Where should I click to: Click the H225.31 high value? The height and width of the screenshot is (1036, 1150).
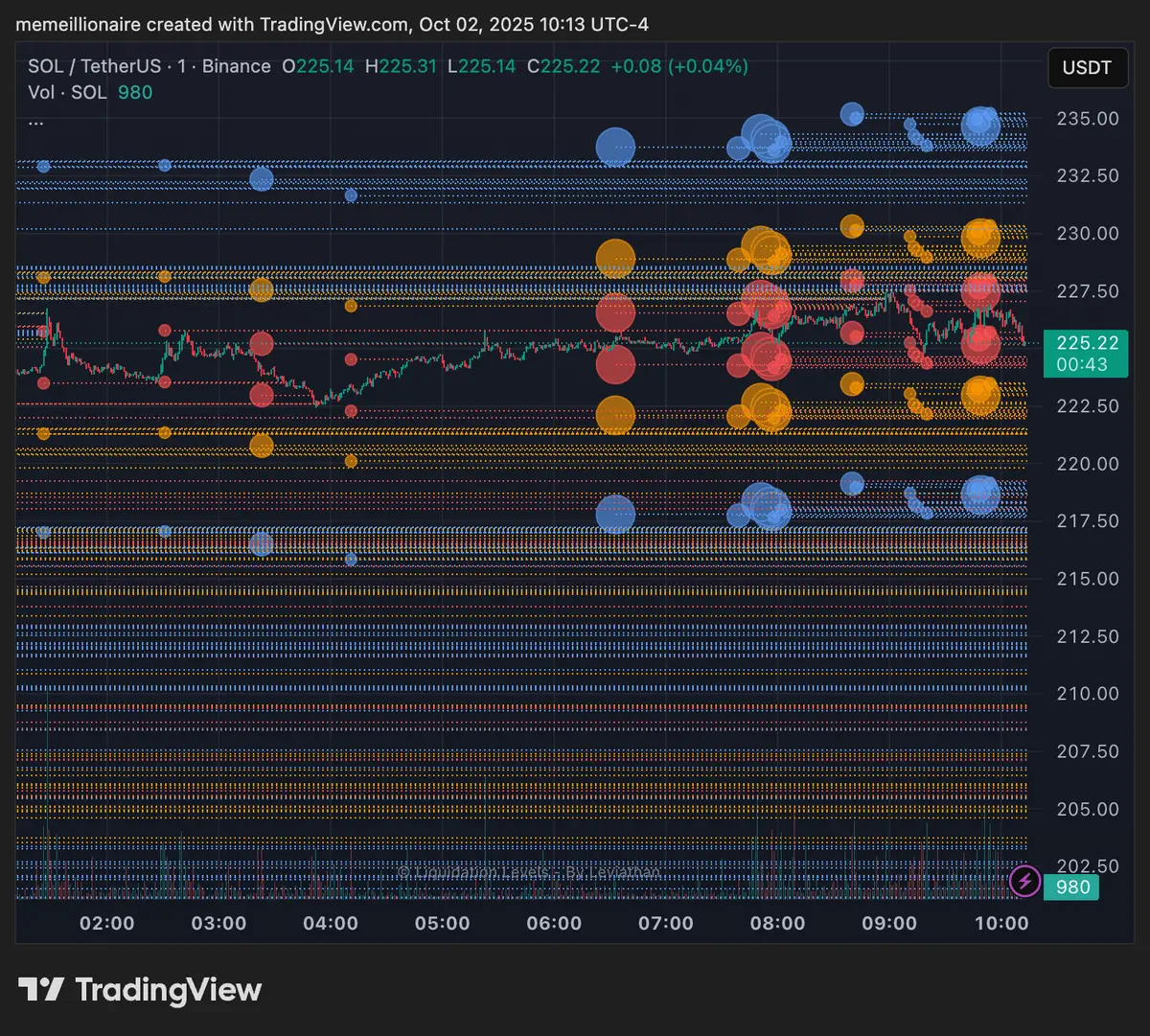pyautogui.click(x=401, y=66)
